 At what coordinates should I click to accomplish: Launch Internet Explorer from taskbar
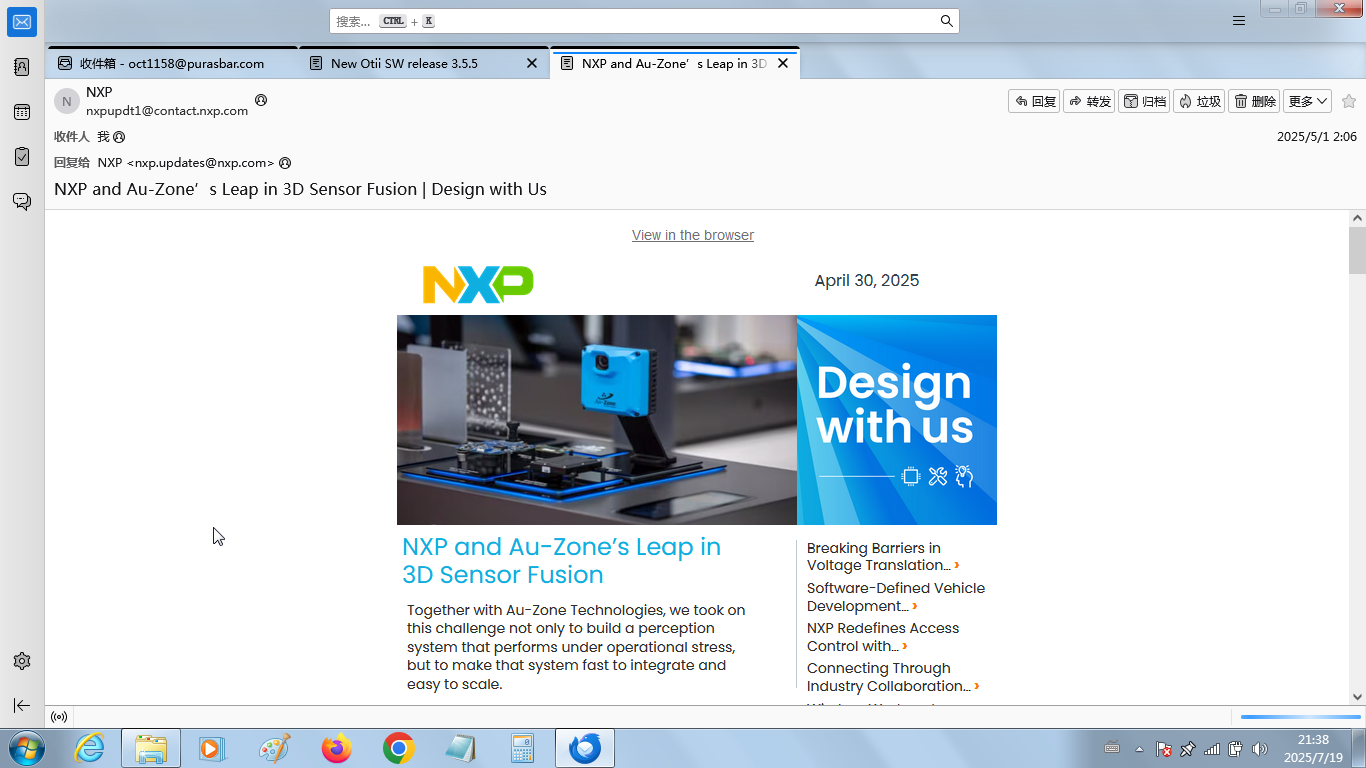[90, 748]
